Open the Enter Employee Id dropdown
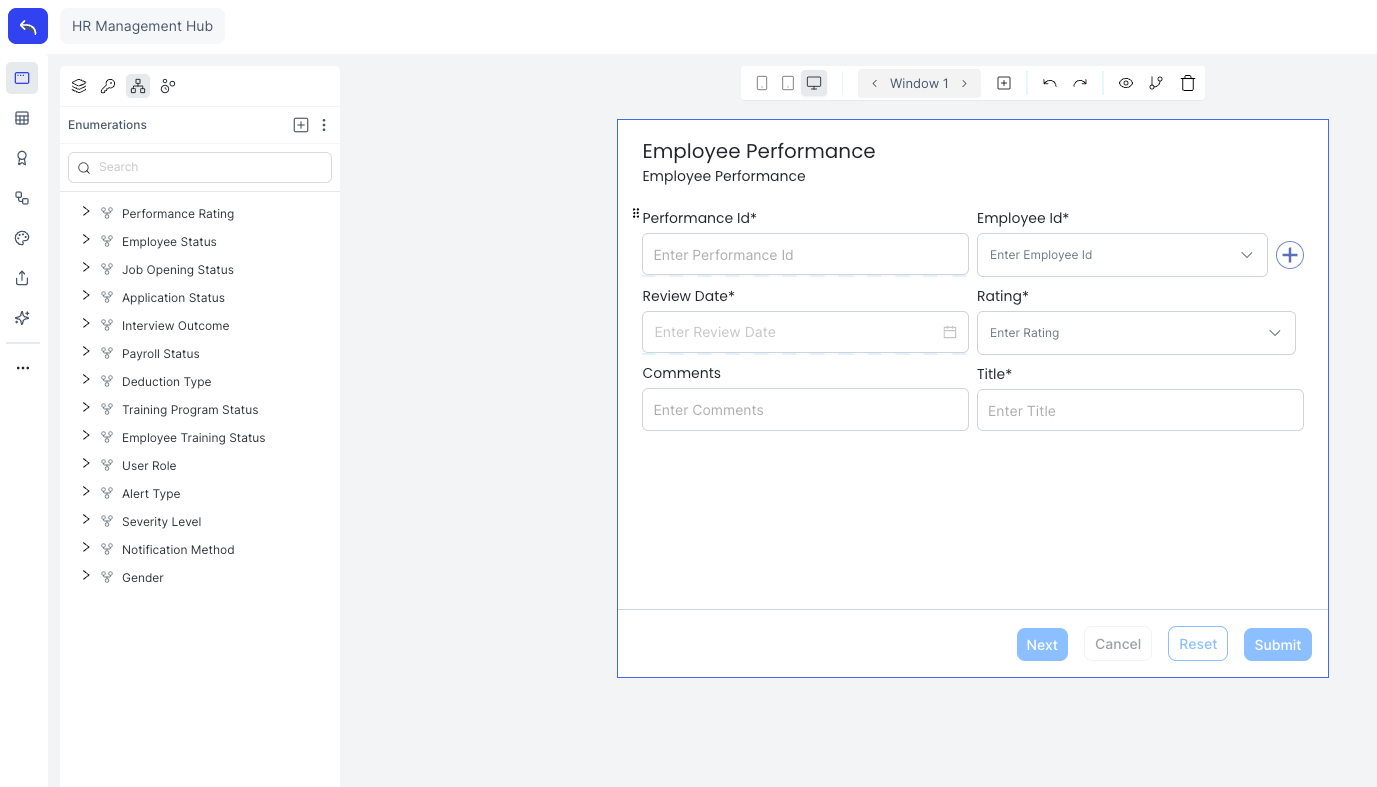This screenshot has height=787, width=1377. tap(1121, 255)
